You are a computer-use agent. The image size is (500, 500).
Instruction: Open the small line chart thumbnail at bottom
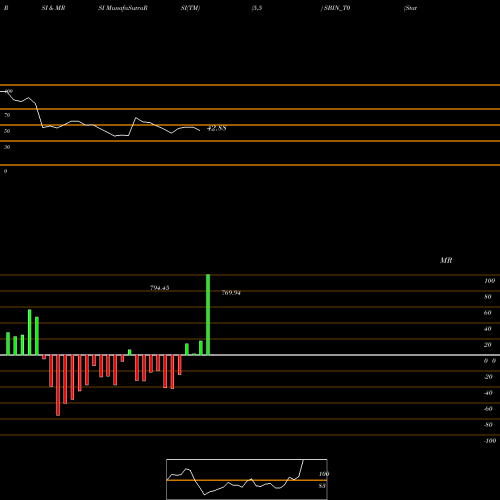click(x=247, y=479)
